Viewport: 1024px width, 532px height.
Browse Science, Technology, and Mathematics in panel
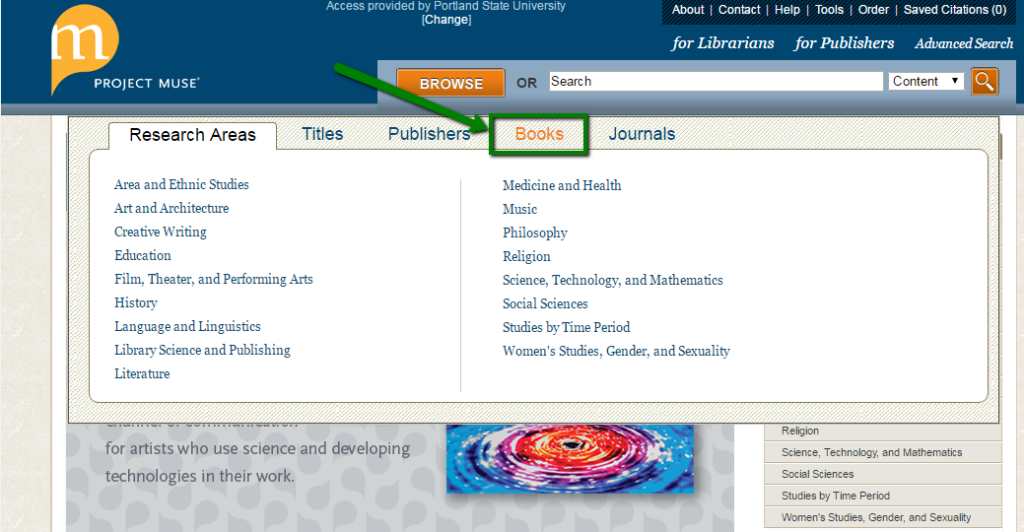pos(613,280)
